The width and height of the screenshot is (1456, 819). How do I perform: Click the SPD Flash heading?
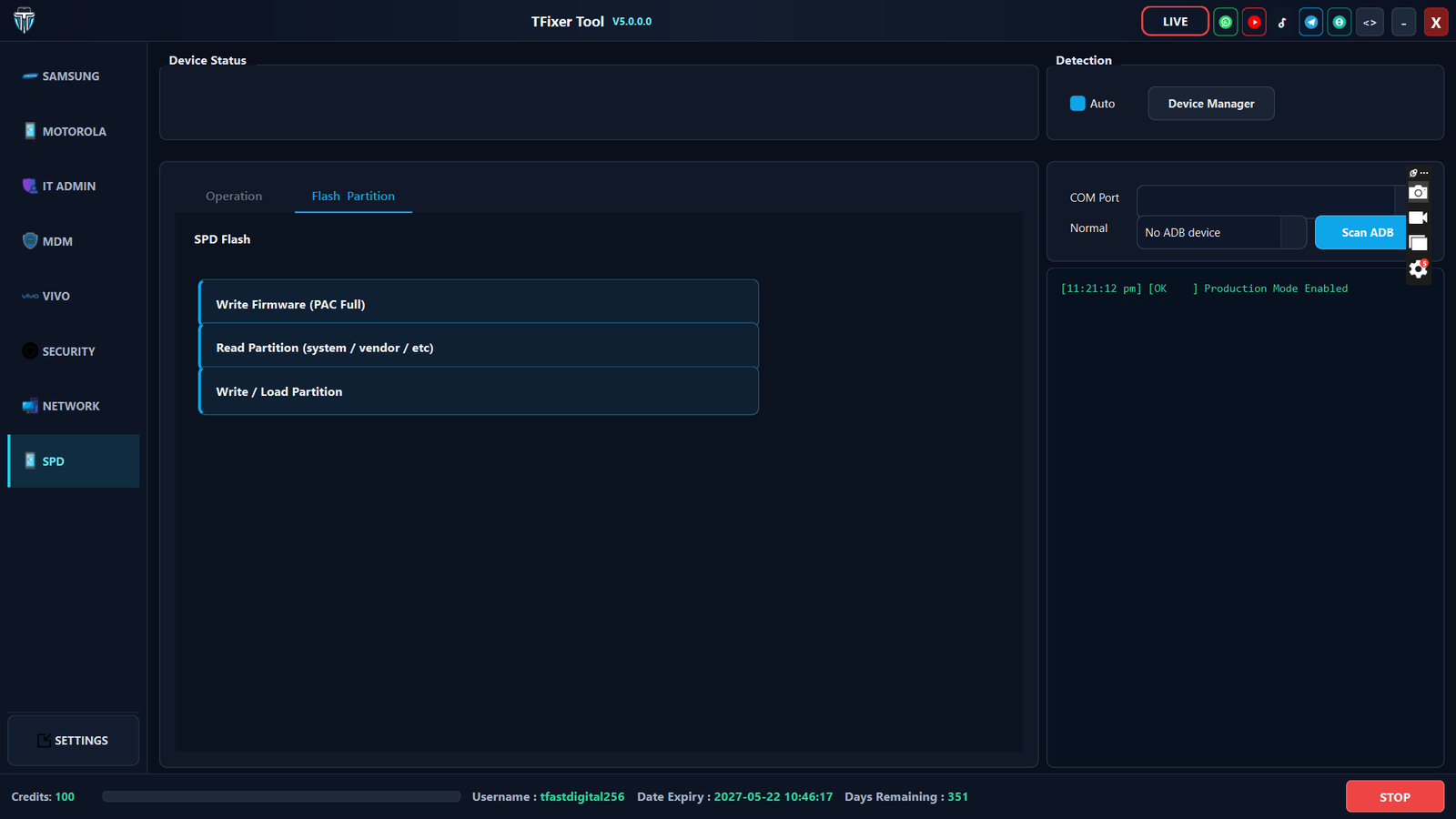[222, 239]
